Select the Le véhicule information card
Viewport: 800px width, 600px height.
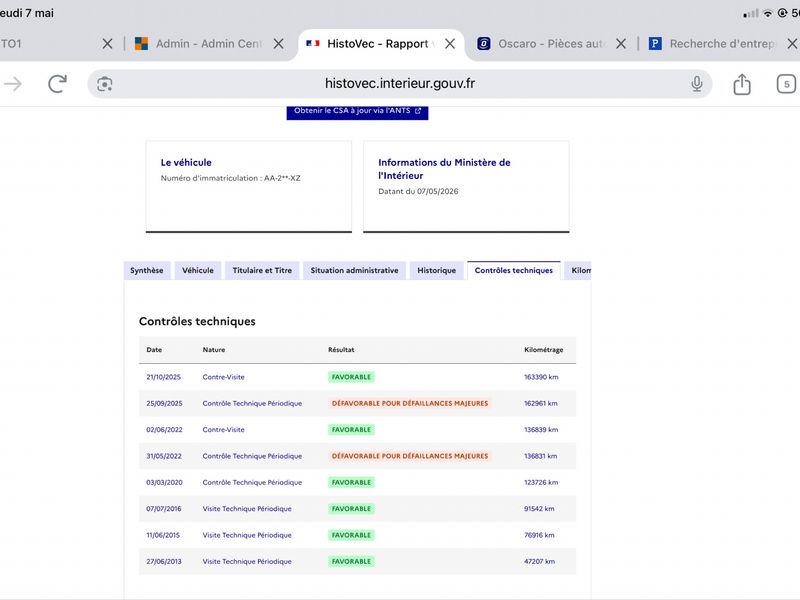pyautogui.click(x=249, y=187)
